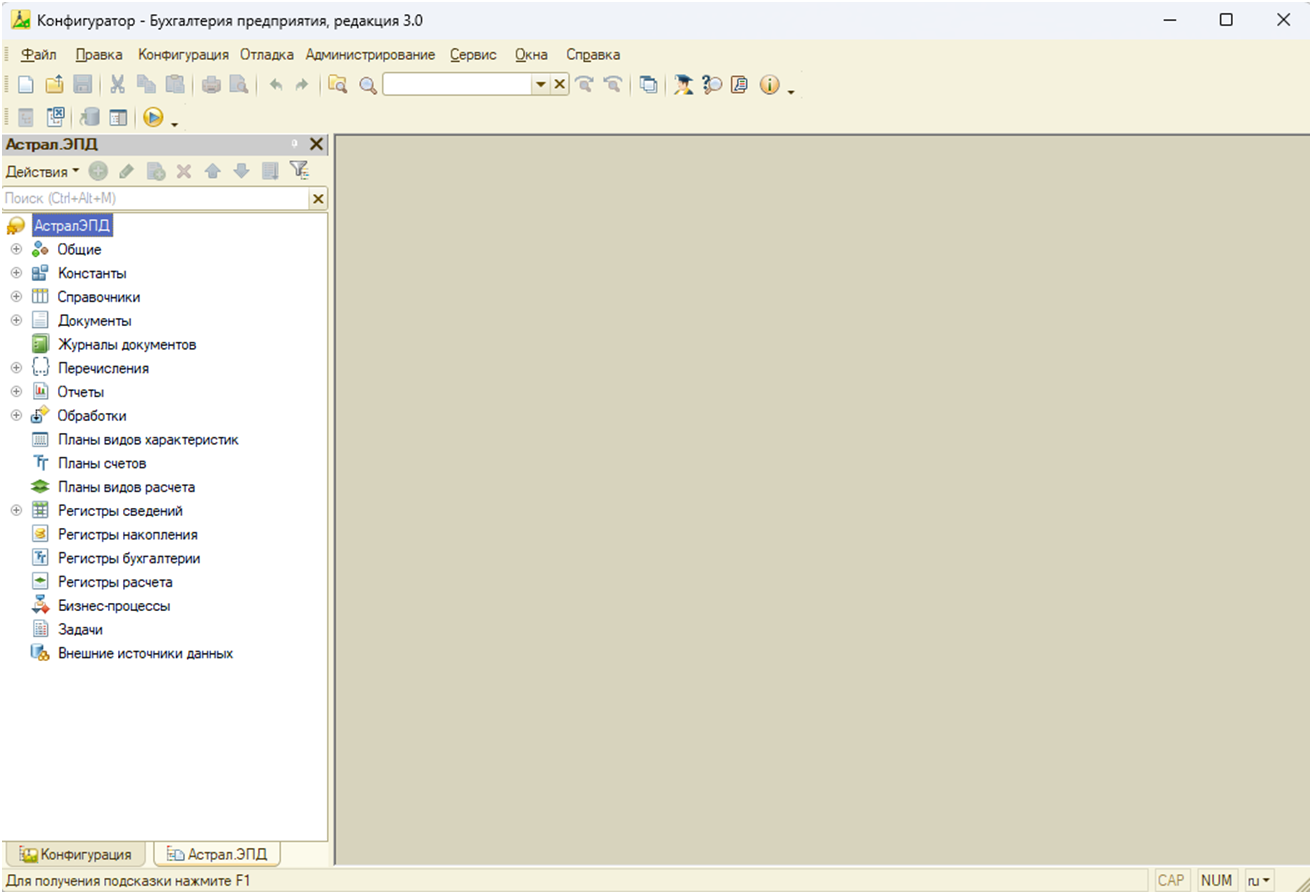
Task: Click the Поиск (Ctrl+Alt+M) search field
Action: click(x=156, y=199)
